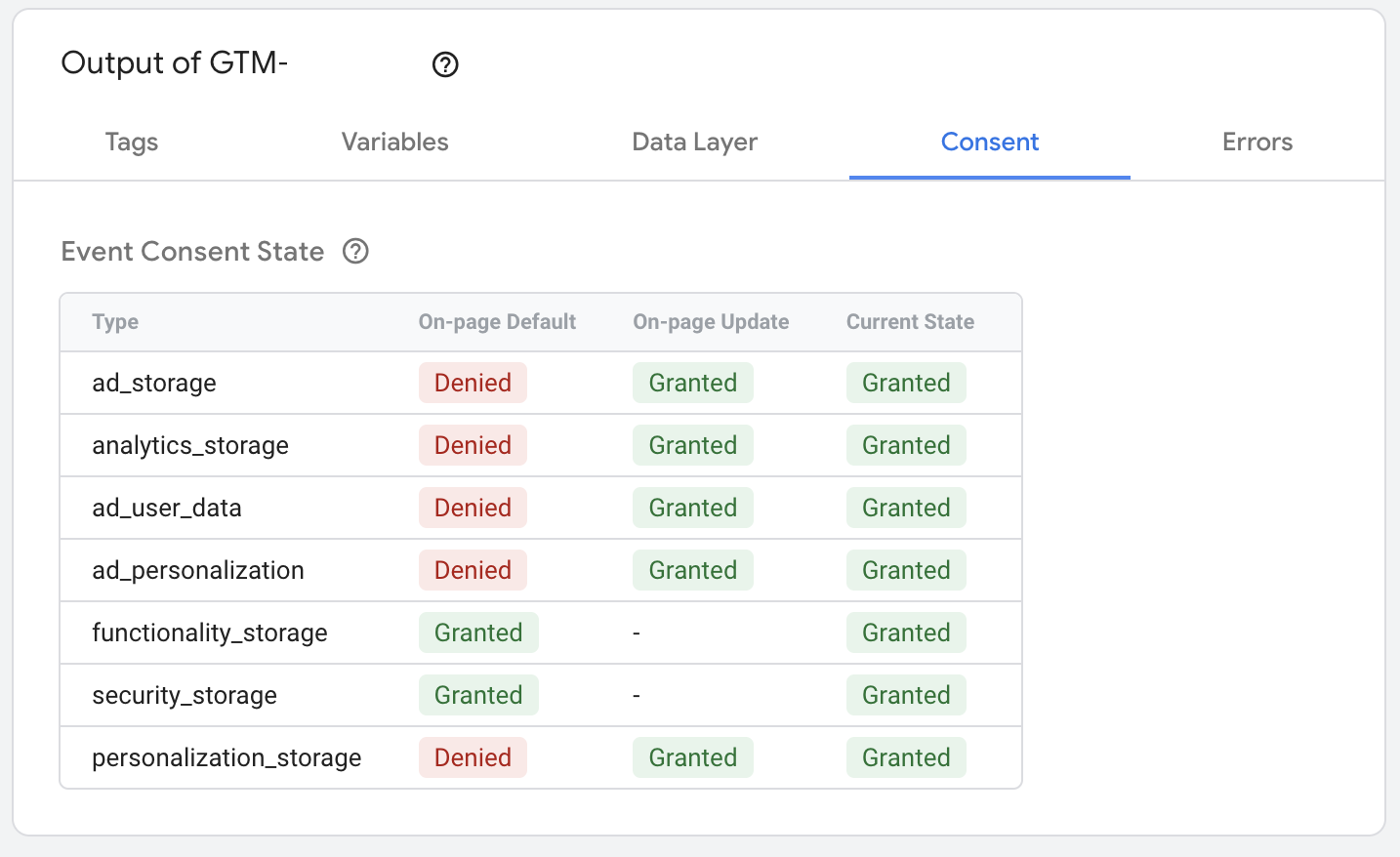The width and height of the screenshot is (1400, 857).
Task: Go to the Errors tab
Action: 1256,143
